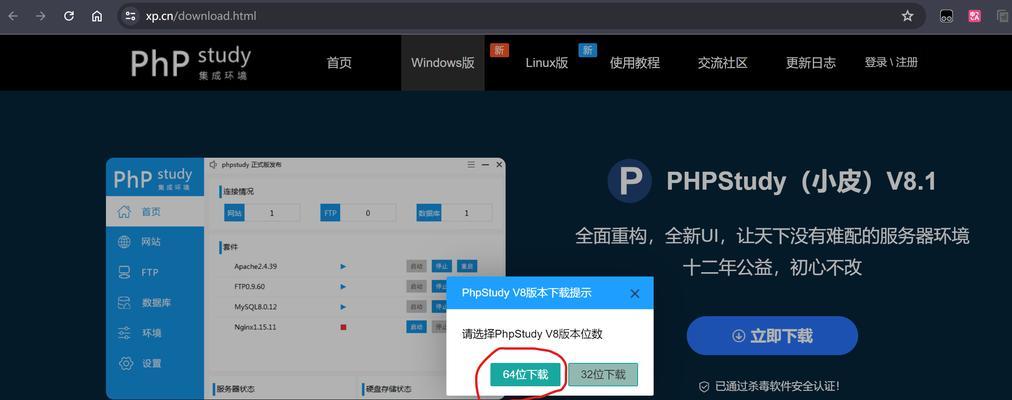Image resolution: width=1012 pixels, height=400 pixels.
Task: Select 环境 in the phpstudy preview sidebar
Action: 155,333
